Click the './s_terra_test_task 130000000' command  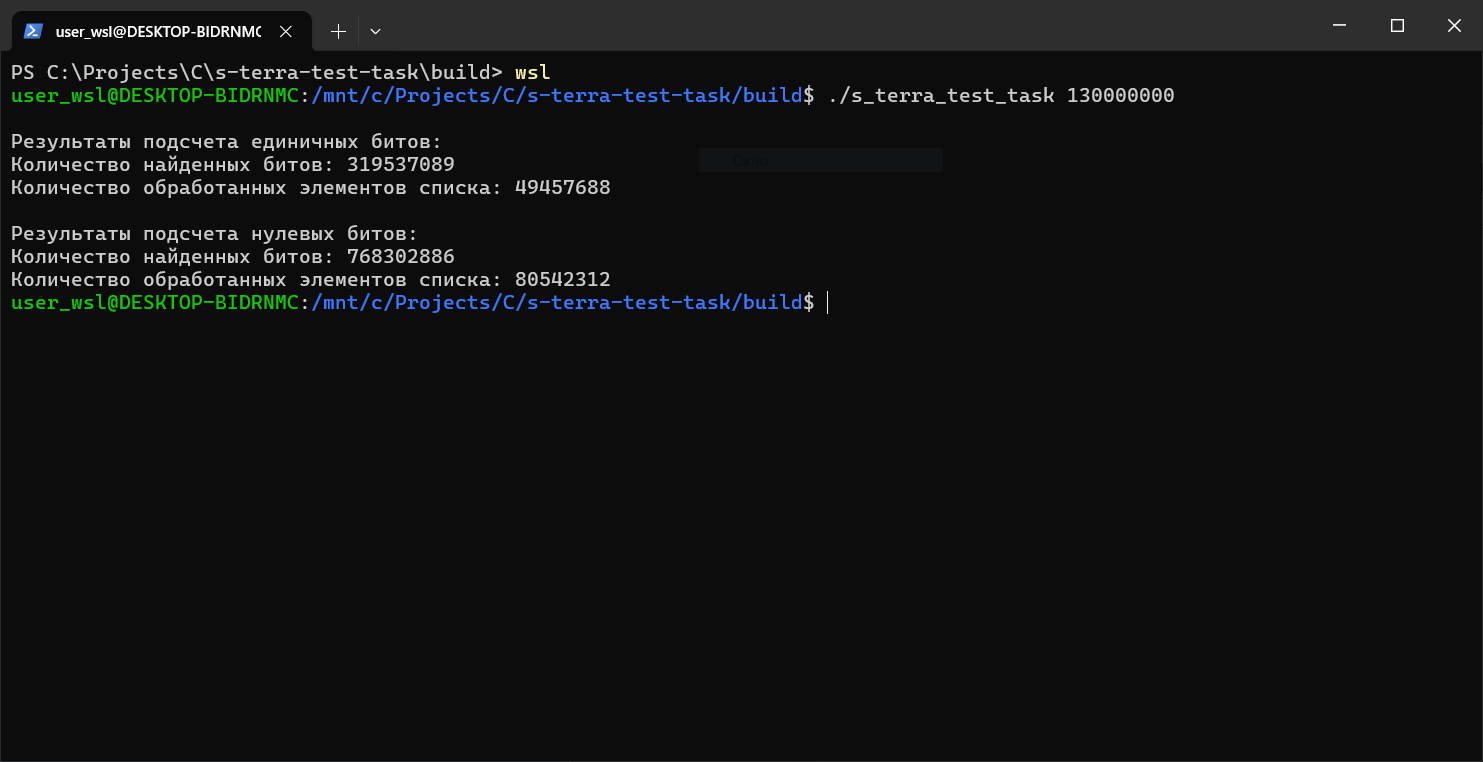tap(1001, 96)
